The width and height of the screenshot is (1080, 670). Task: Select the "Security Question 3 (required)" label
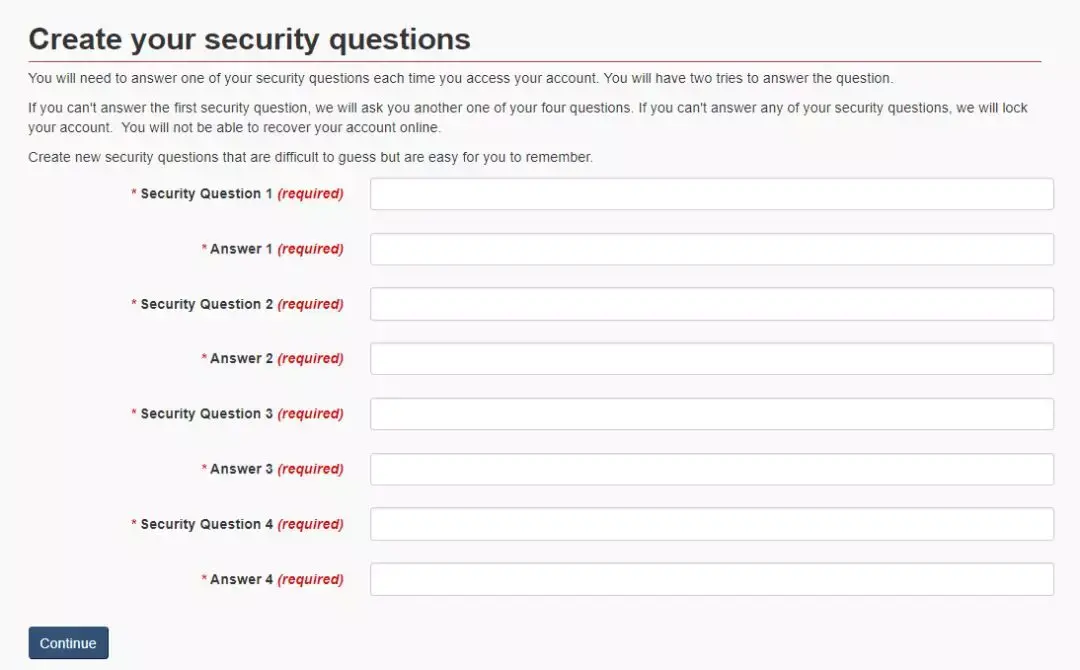pyautogui.click(x=238, y=414)
